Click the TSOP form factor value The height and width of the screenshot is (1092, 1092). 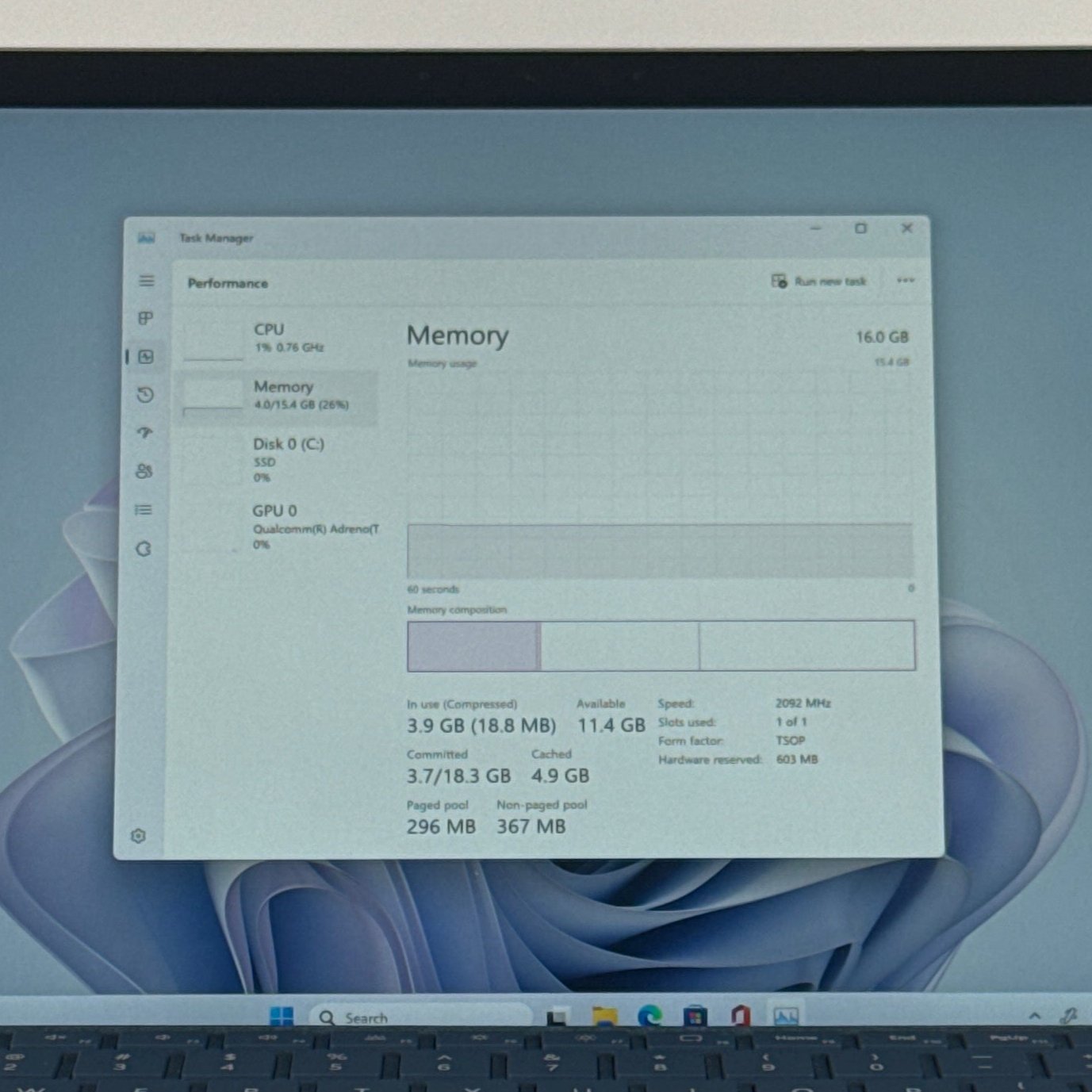point(791,740)
